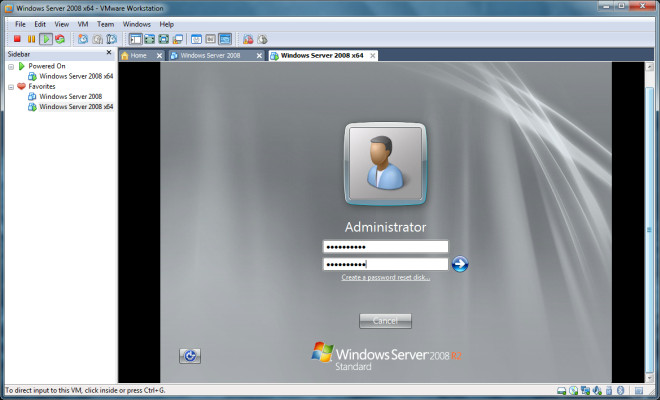The width and height of the screenshot is (660, 400).
Task: Click the Cancel button on logon screen
Action: (385, 321)
